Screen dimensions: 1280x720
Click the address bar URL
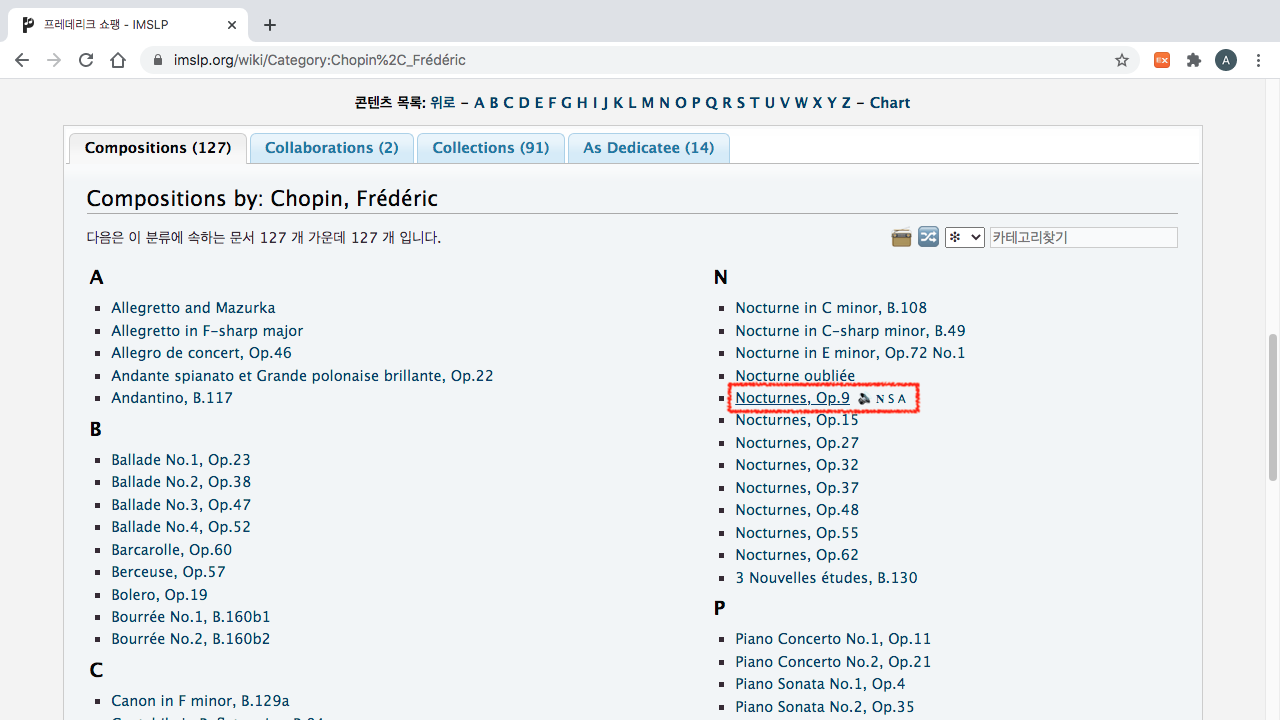coord(320,60)
